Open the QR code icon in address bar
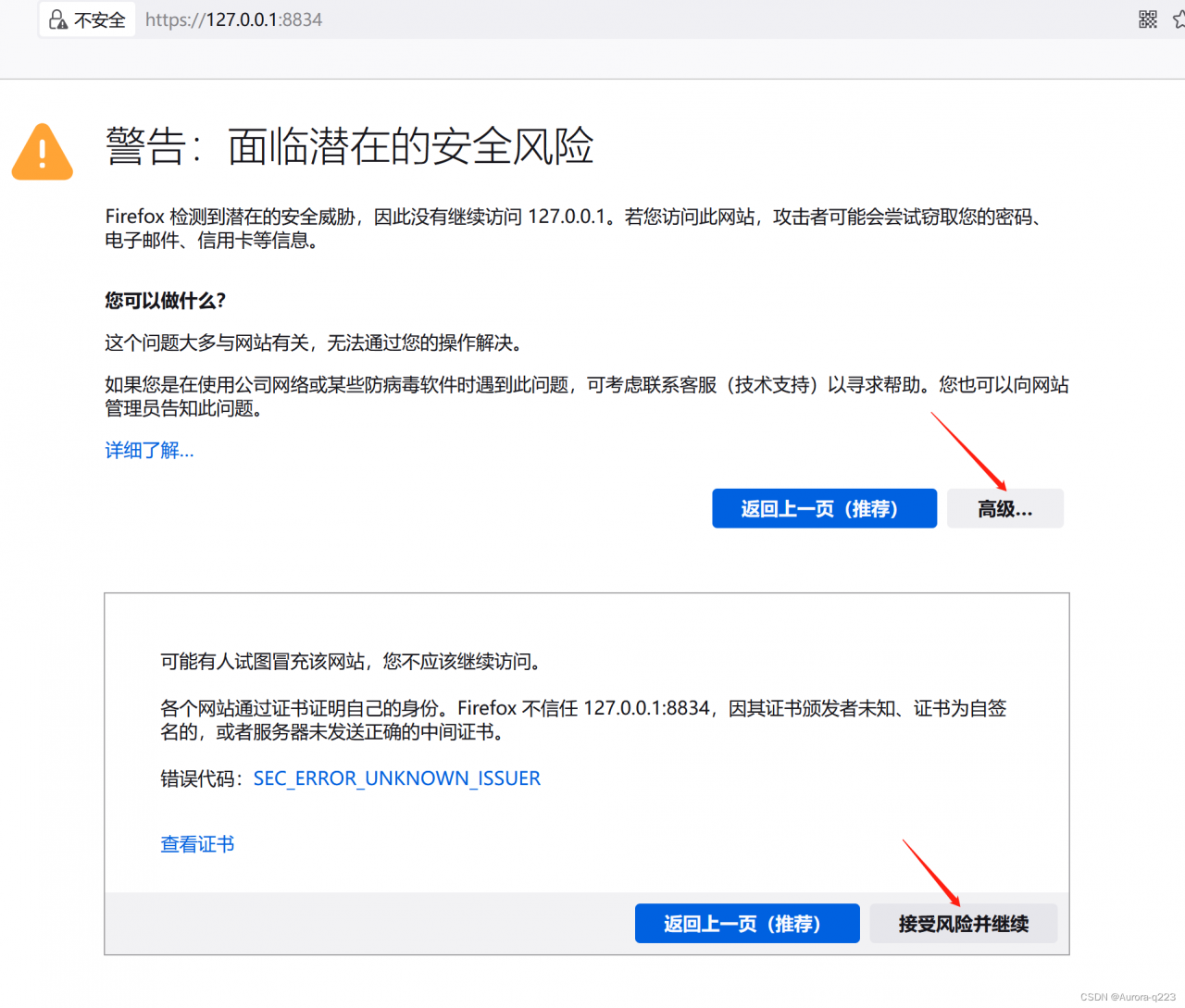The height and width of the screenshot is (1008, 1185). [x=1148, y=19]
